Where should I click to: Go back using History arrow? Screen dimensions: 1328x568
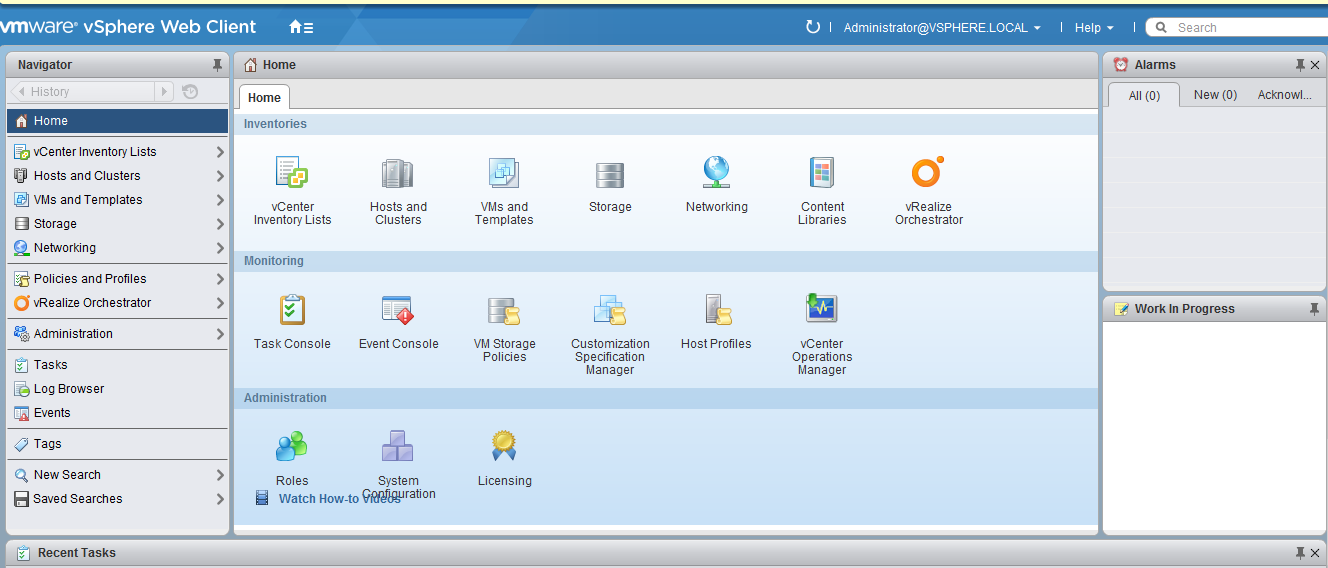pyautogui.click(x=20, y=92)
